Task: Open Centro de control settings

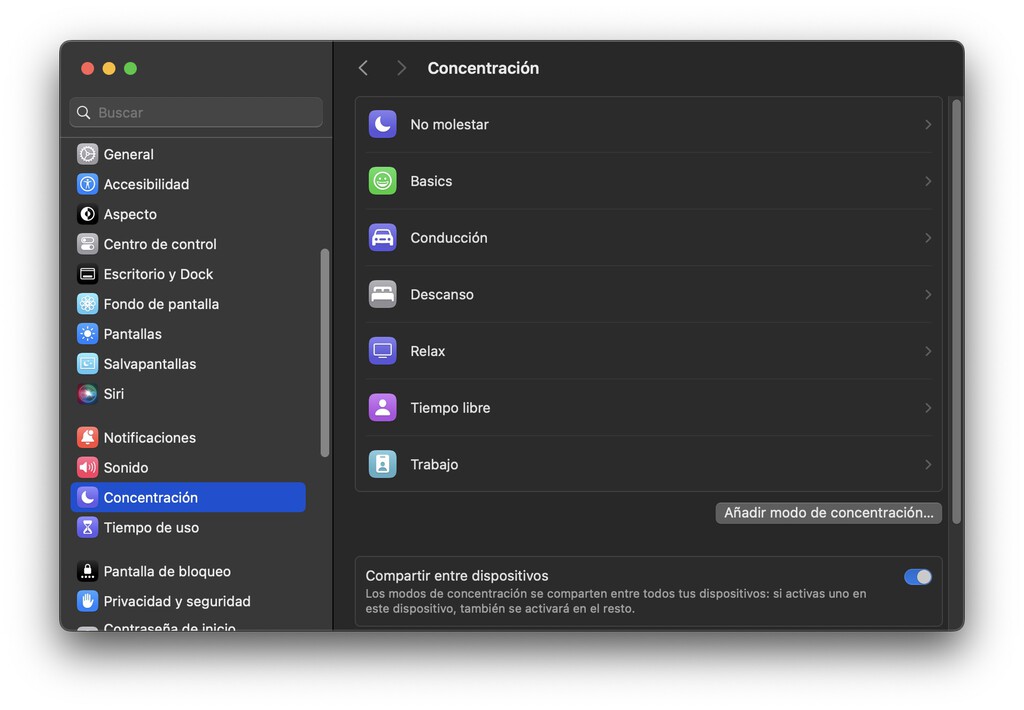Action: (x=160, y=244)
